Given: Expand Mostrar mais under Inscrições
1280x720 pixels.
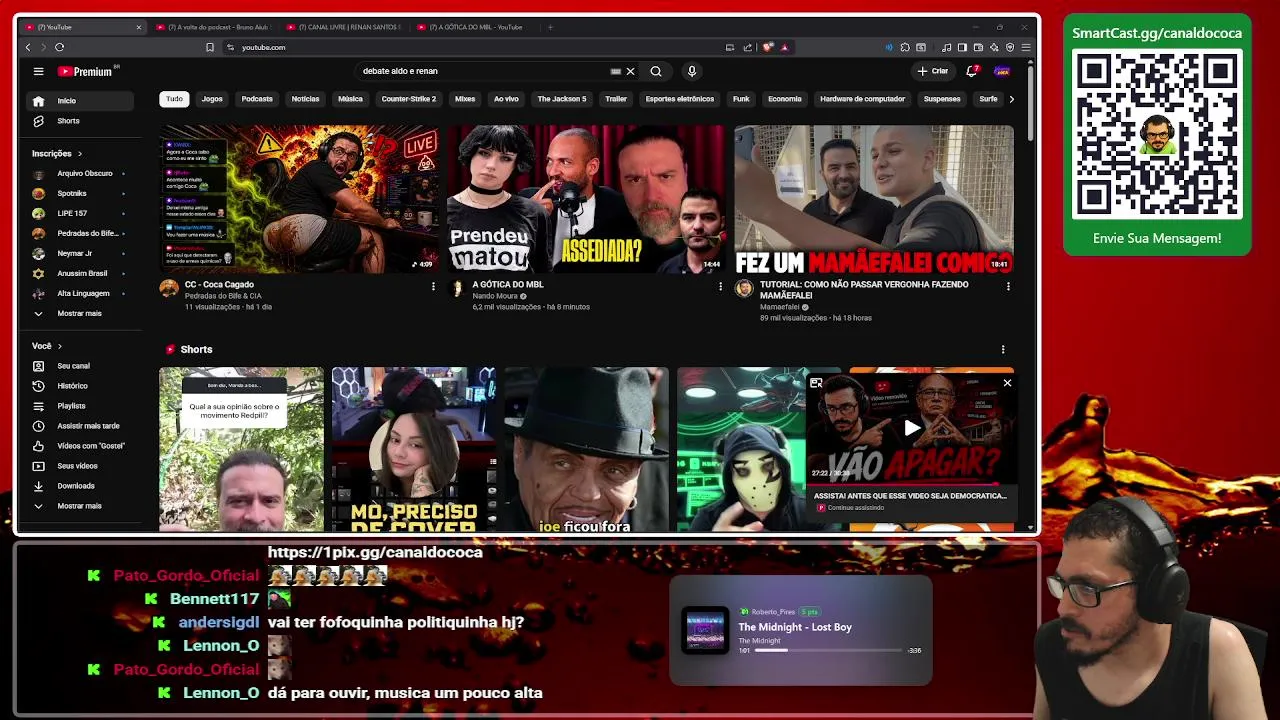Looking at the screenshot, I should pyautogui.click(x=79, y=314).
